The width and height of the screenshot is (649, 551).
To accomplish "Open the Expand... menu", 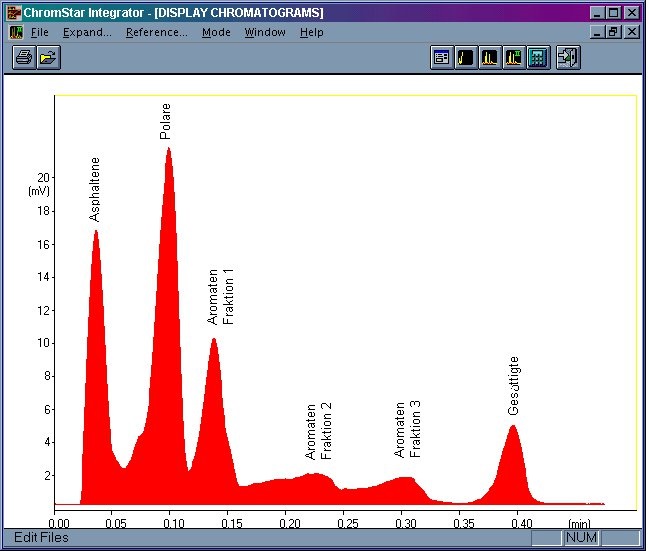I will tap(87, 32).
